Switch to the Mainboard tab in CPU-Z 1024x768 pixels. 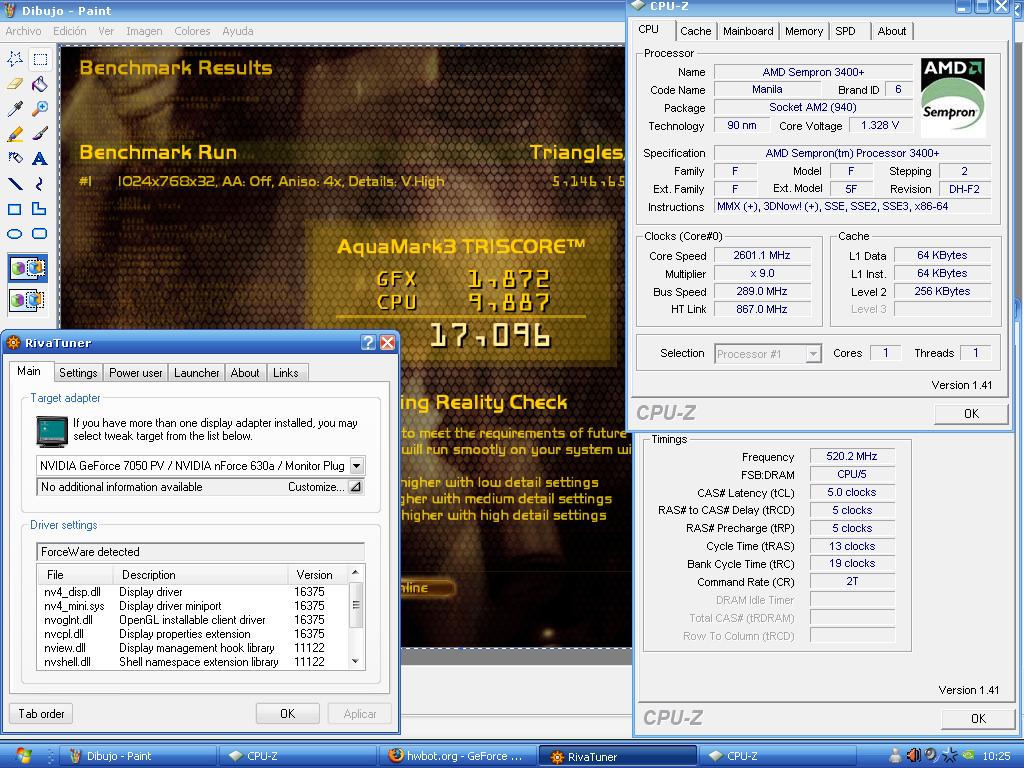point(748,31)
